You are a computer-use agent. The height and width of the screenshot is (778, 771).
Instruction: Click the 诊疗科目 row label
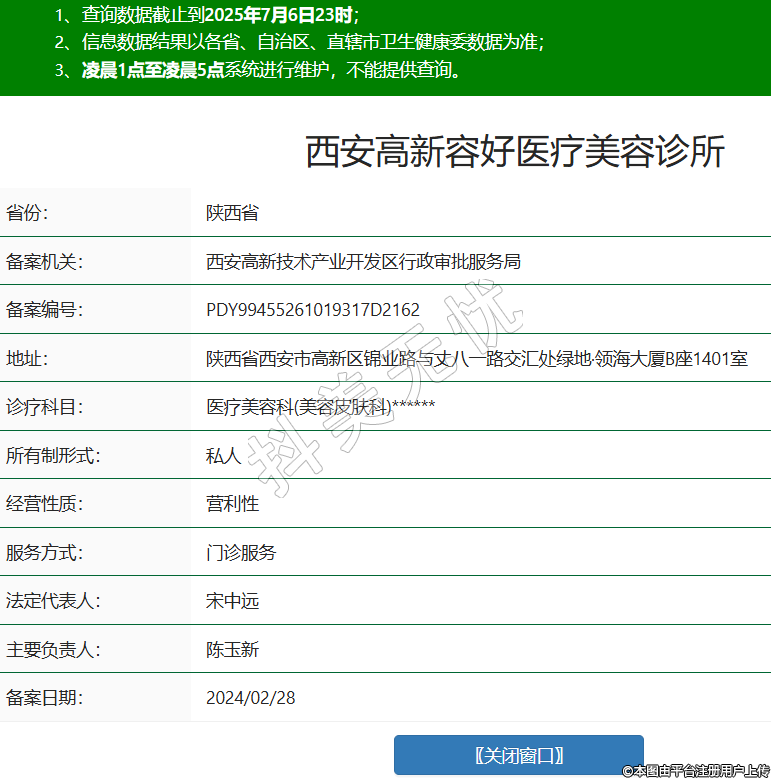click(45, 407)
